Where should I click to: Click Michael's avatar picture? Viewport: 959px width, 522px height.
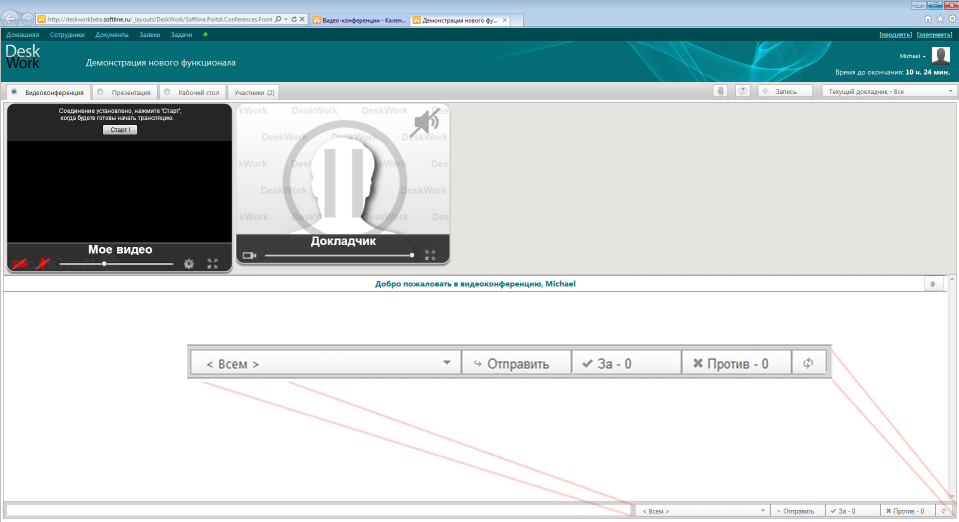coord(941,56)
